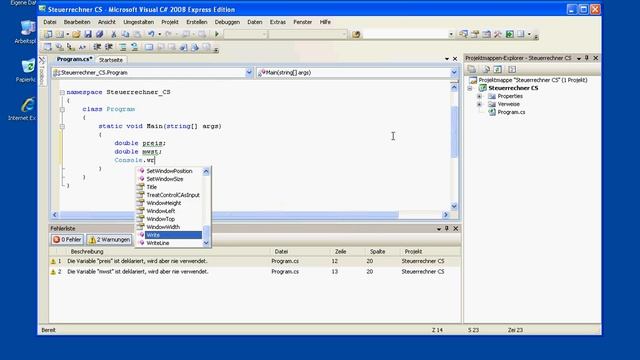Click the IntelliSense list scroll up arrow
The image size is (640, 360).
[206, 171]
